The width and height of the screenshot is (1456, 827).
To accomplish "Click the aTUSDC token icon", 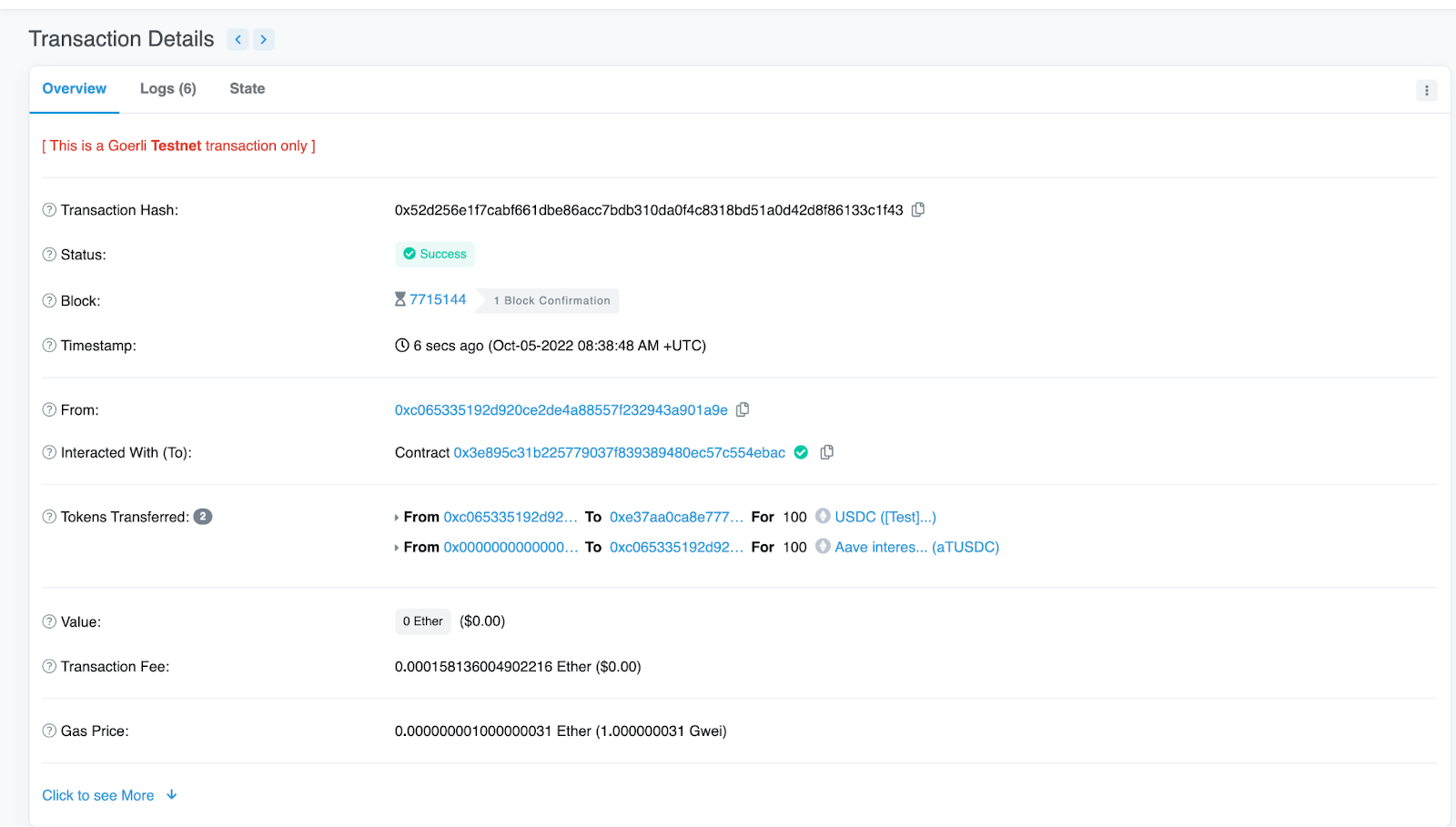I will (x=823, y=546).
